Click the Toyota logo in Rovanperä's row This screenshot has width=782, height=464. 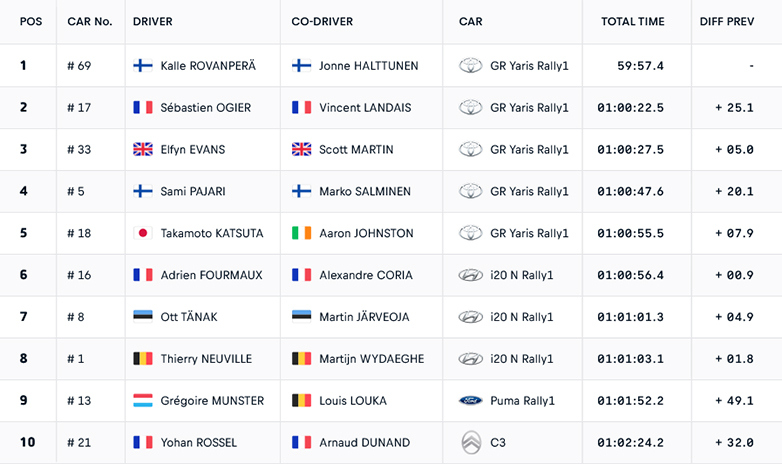470,66
